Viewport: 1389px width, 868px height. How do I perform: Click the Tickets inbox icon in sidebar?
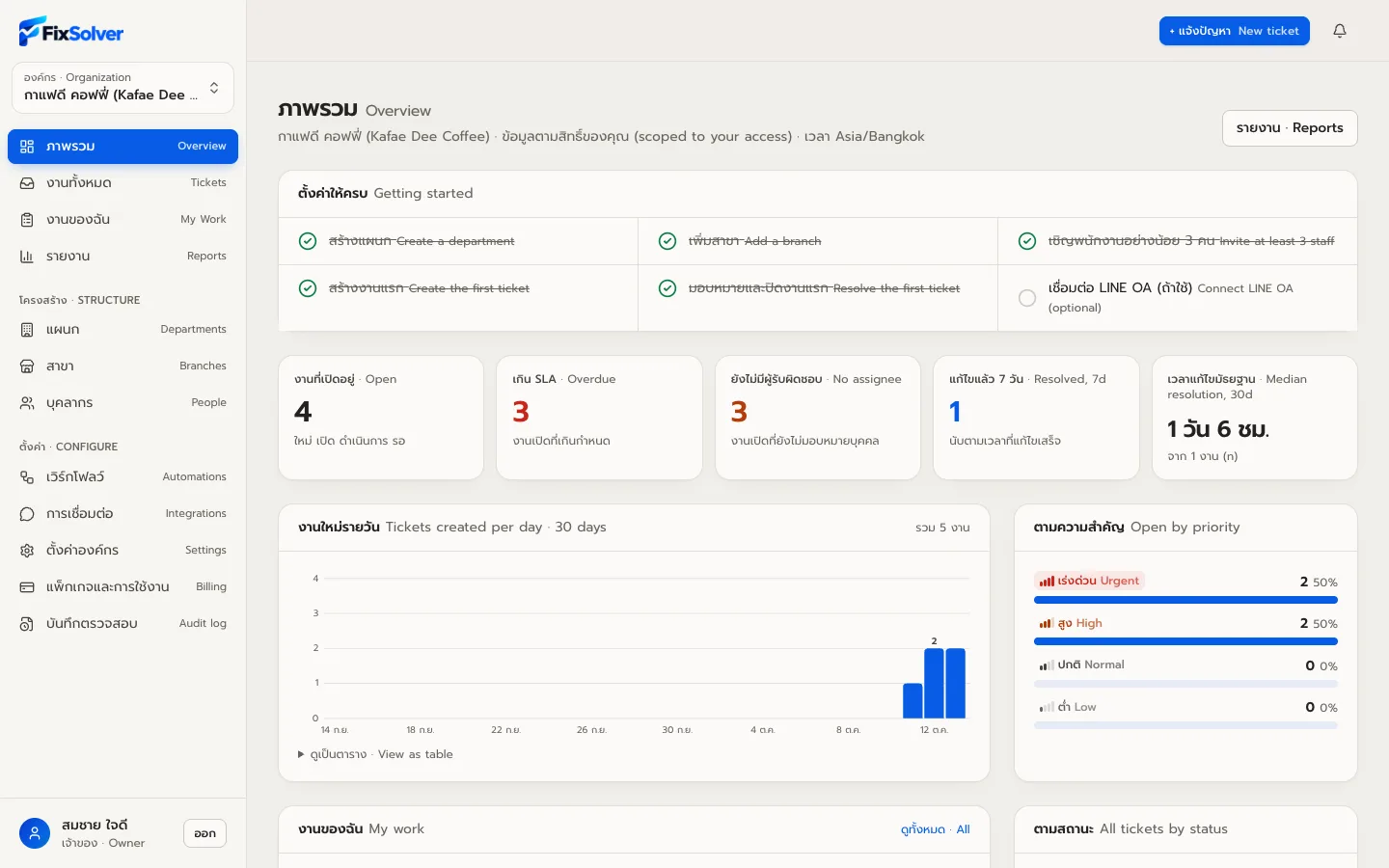(27, 183)
